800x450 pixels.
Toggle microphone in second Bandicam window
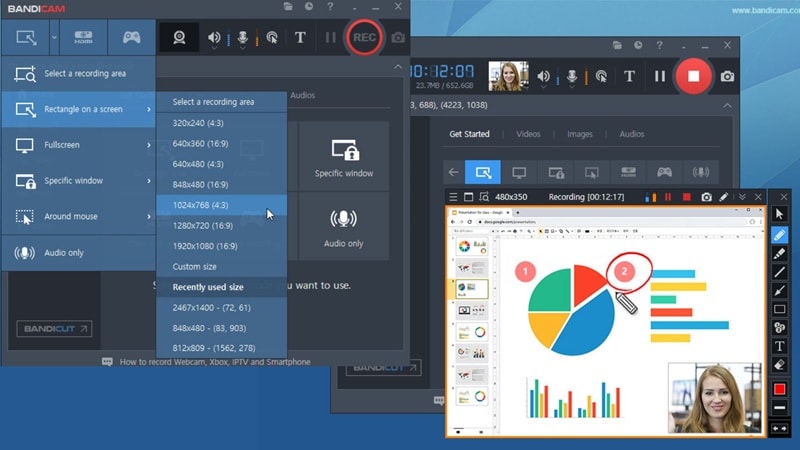pos(572,76)
